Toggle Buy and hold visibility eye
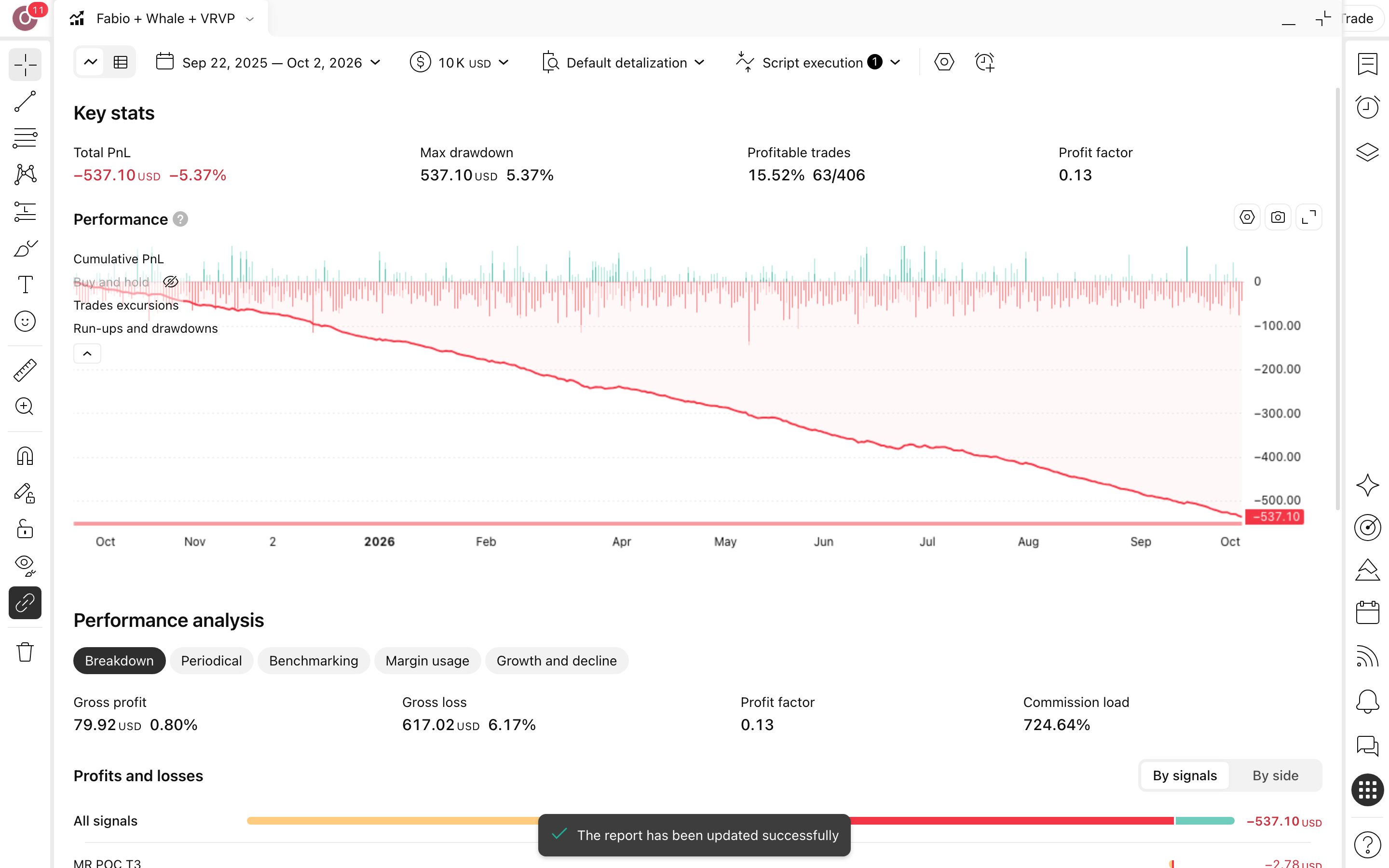Image resolution: width=1389 pixels, height=868 pixels. click(170, 282)
